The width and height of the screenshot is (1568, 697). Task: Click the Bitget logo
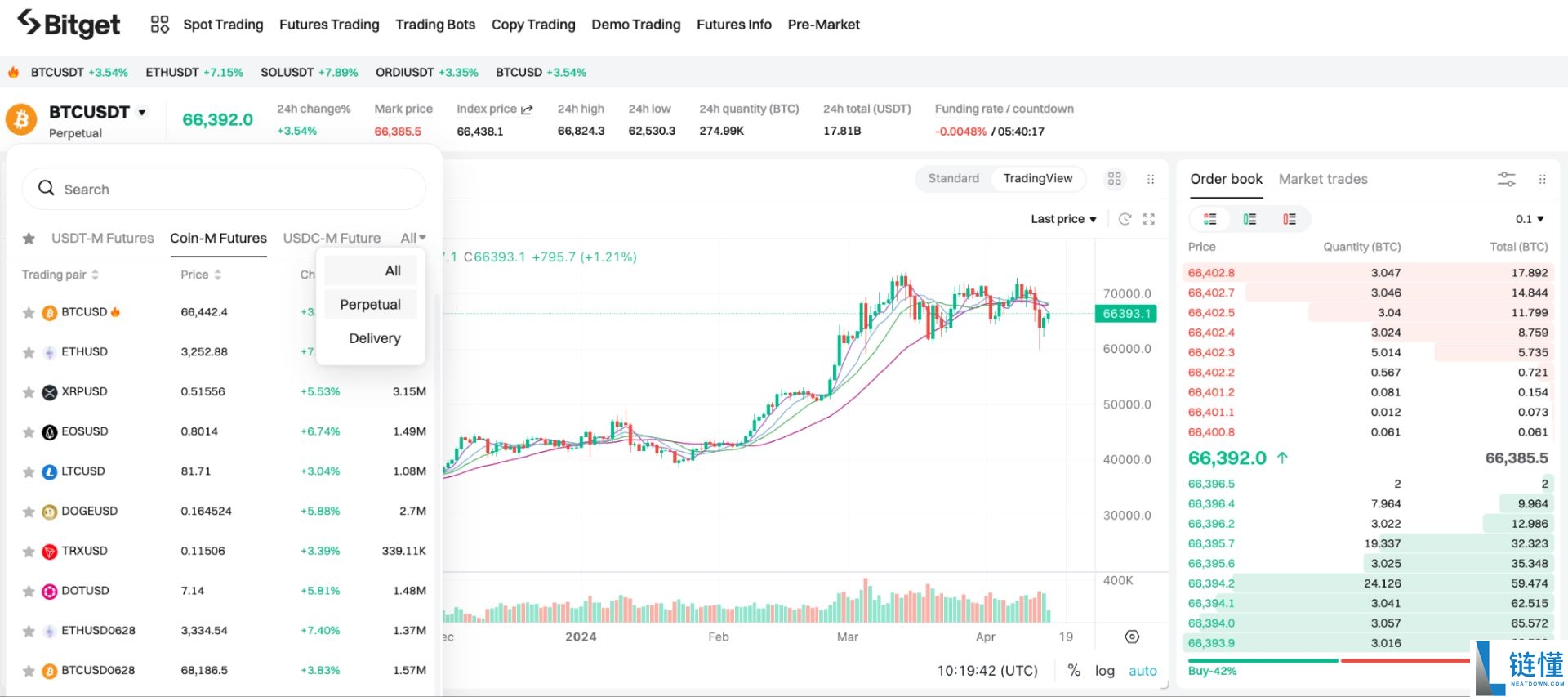point(69,24)
